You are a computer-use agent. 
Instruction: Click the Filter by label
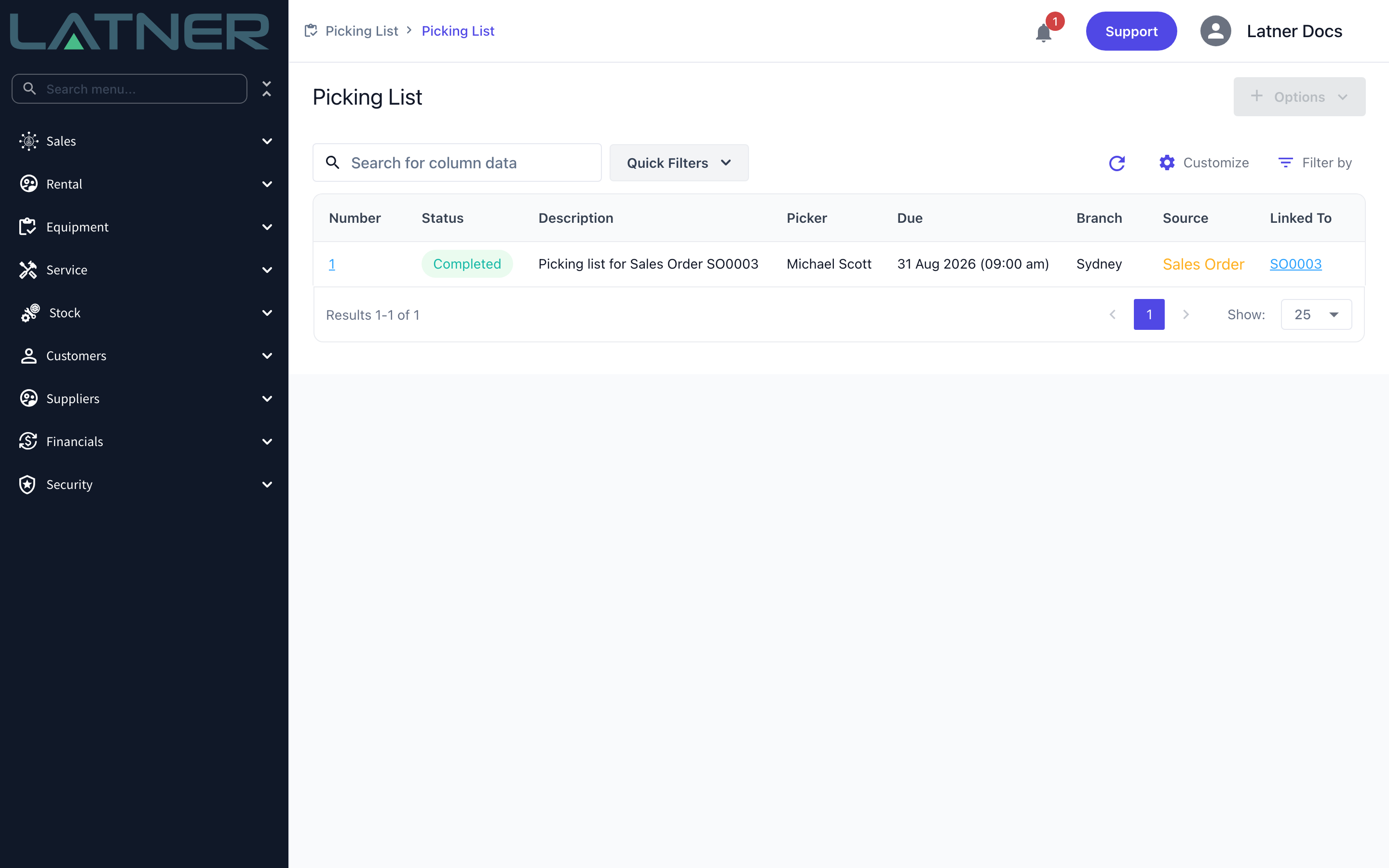point(1326,163)
